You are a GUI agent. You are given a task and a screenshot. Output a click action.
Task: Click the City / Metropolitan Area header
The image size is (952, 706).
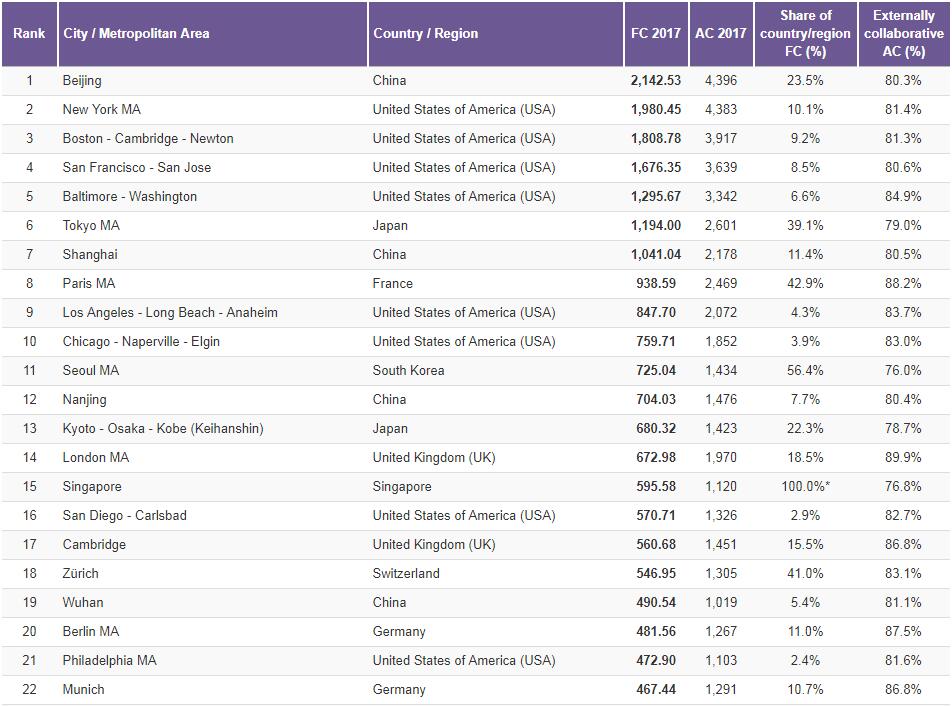click(136, 33)
